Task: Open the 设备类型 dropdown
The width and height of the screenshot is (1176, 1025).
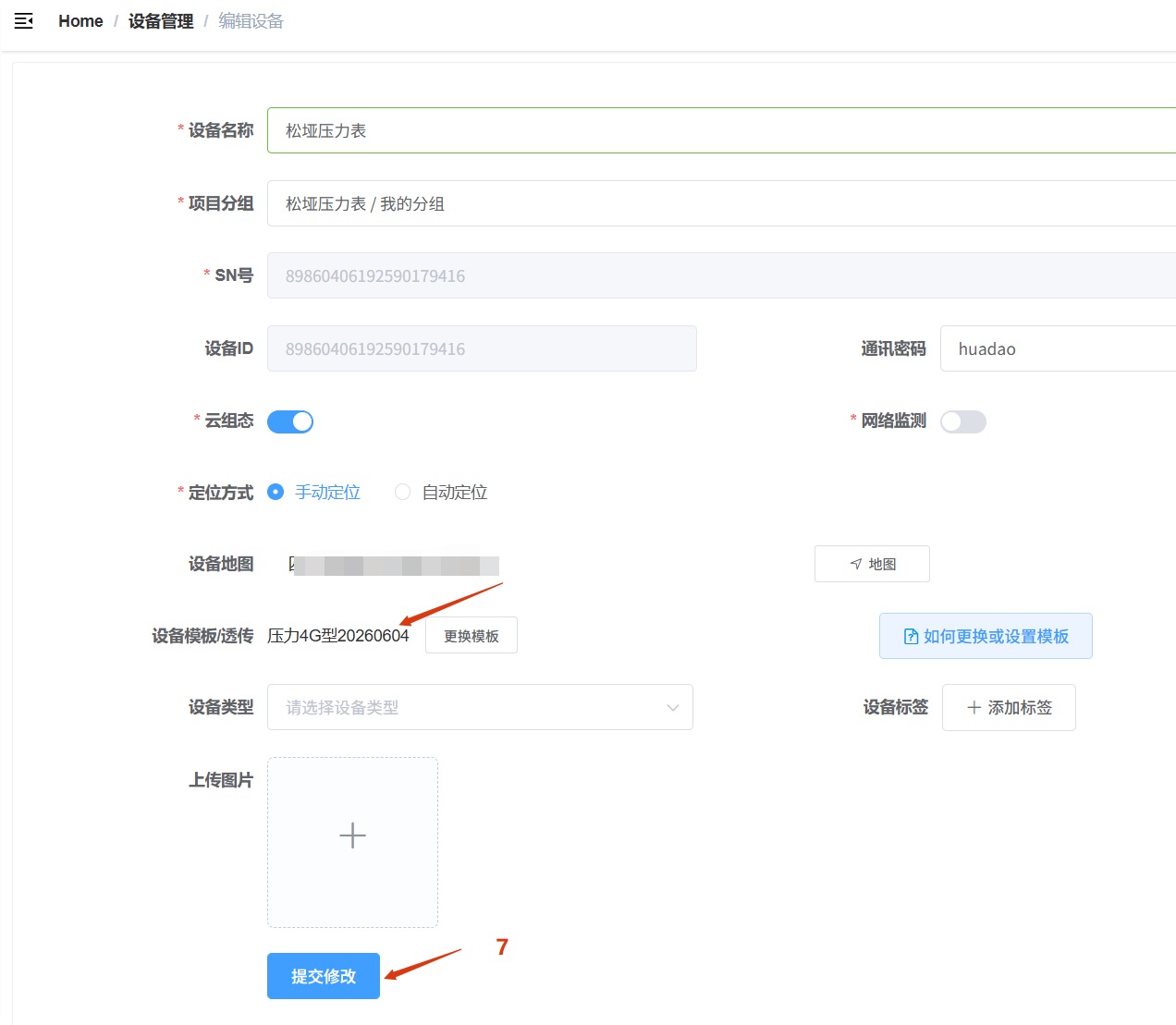Action: pos(480,707)
